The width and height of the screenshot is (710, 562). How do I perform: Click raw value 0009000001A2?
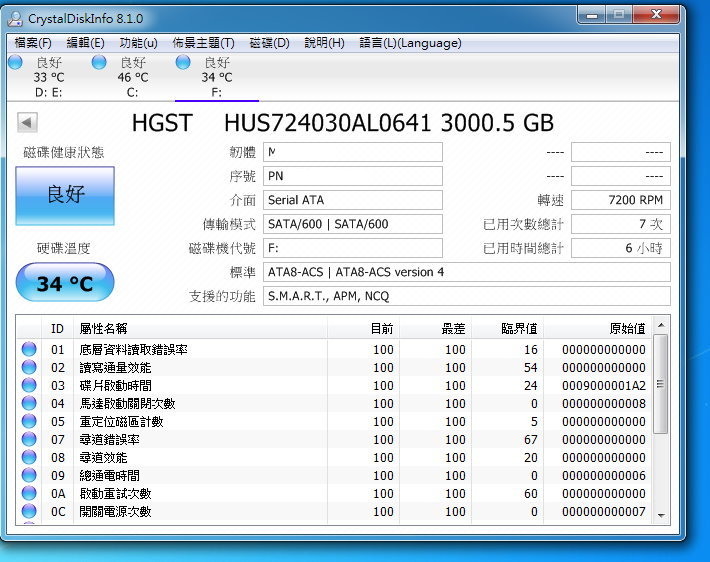pyautogui.click(x=604, y=385)
